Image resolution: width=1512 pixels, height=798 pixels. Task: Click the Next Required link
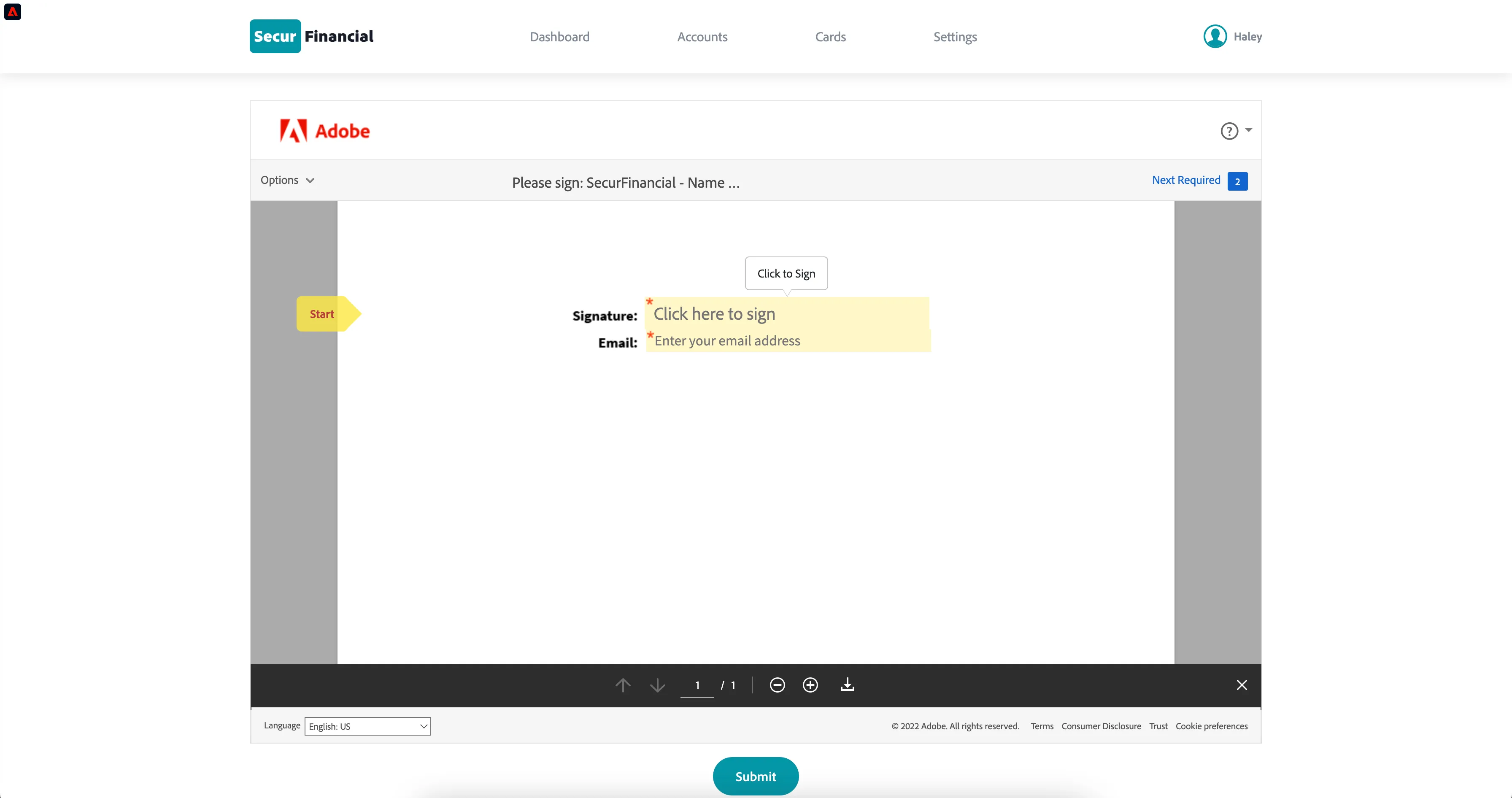1185,180
